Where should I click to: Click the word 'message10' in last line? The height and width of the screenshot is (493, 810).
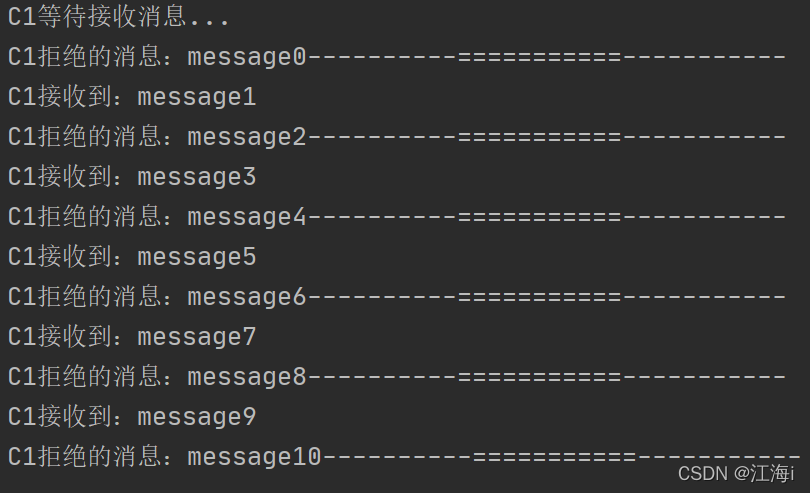click(255, 457)
